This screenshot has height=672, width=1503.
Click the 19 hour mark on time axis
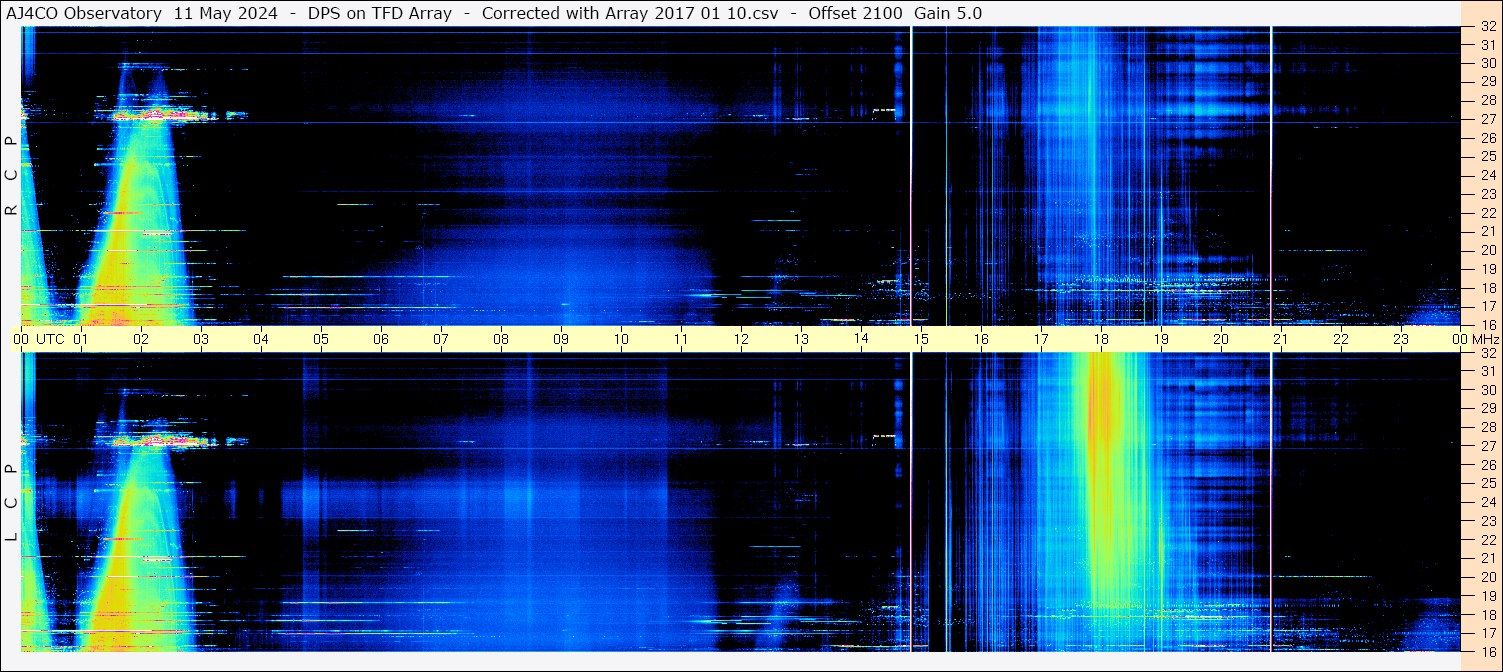1161,339
